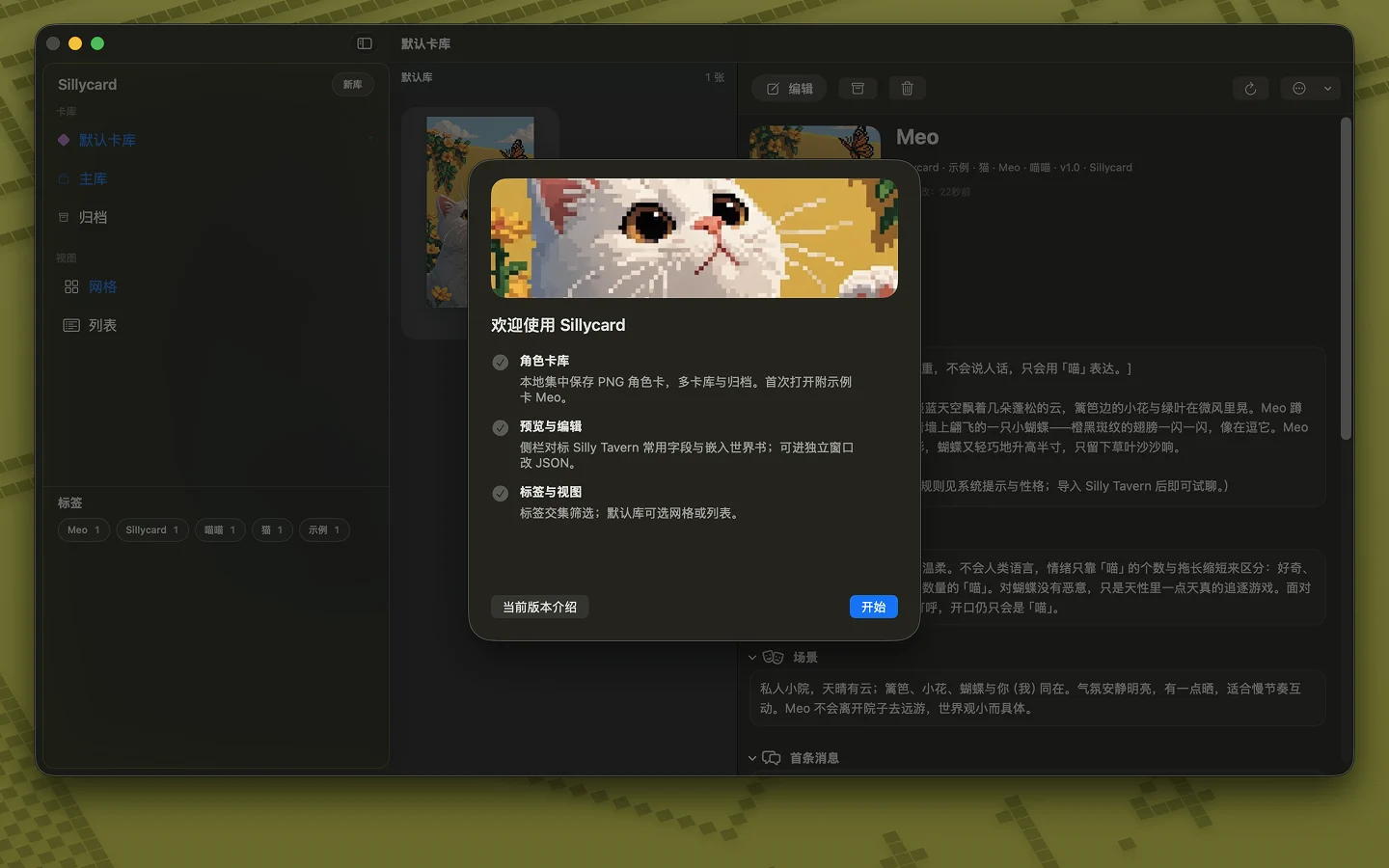Collapse the 首条消息 section chevron

coord(752,758)
